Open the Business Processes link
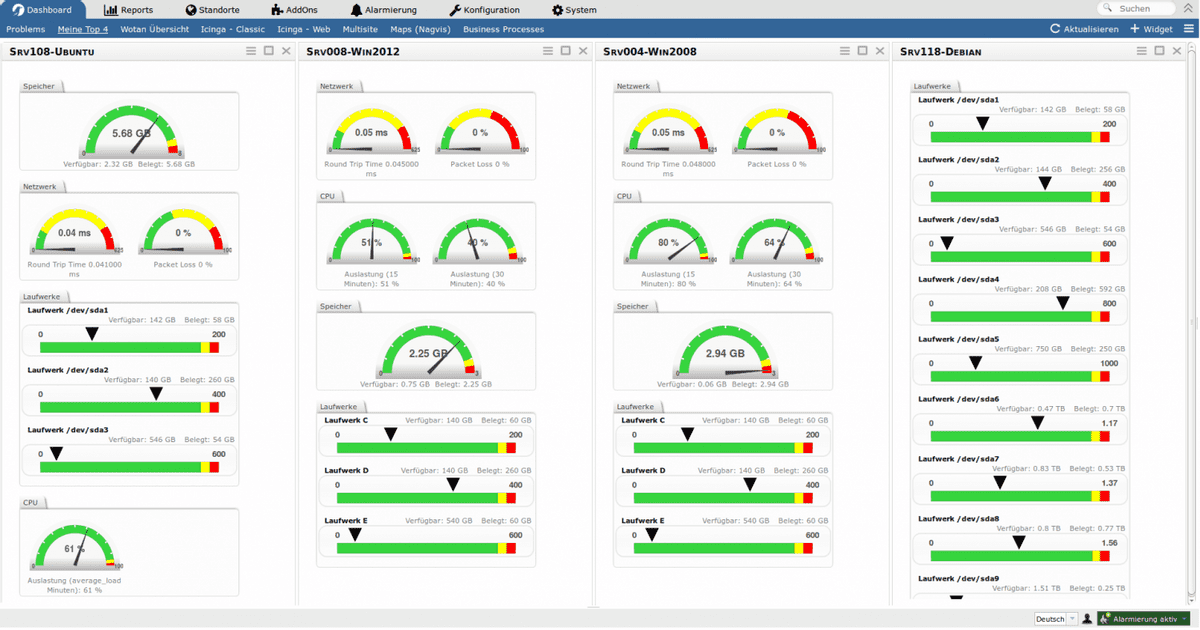This screenshot has width=1200, height=630. pos(503,29)
